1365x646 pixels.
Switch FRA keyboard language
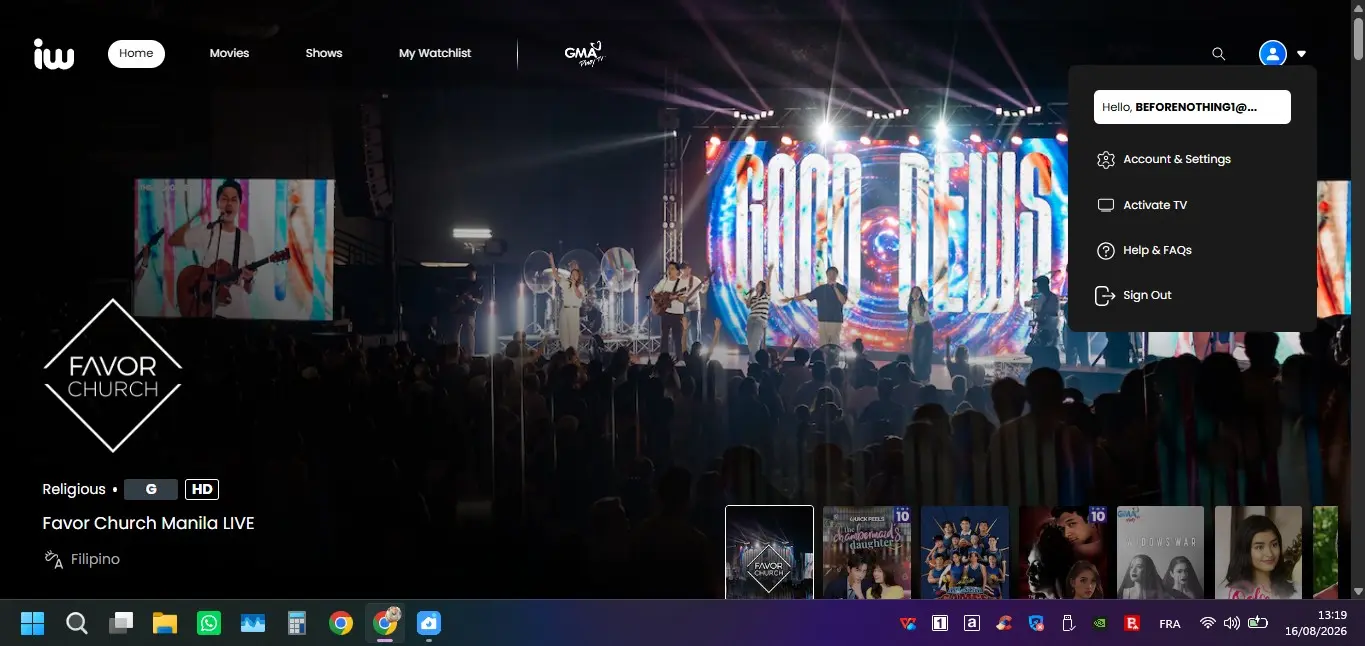[1169, 624]
